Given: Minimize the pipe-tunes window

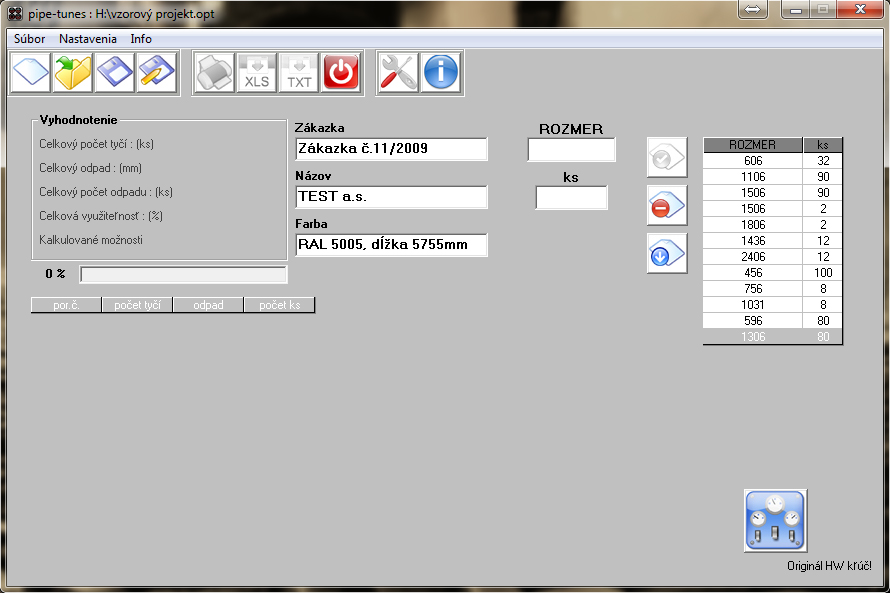Looking at the screenshot, I should (796, 9).
